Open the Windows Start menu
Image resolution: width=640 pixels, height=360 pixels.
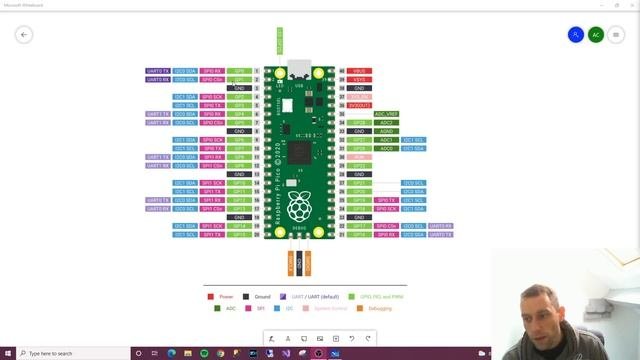(x=8, y=353)
